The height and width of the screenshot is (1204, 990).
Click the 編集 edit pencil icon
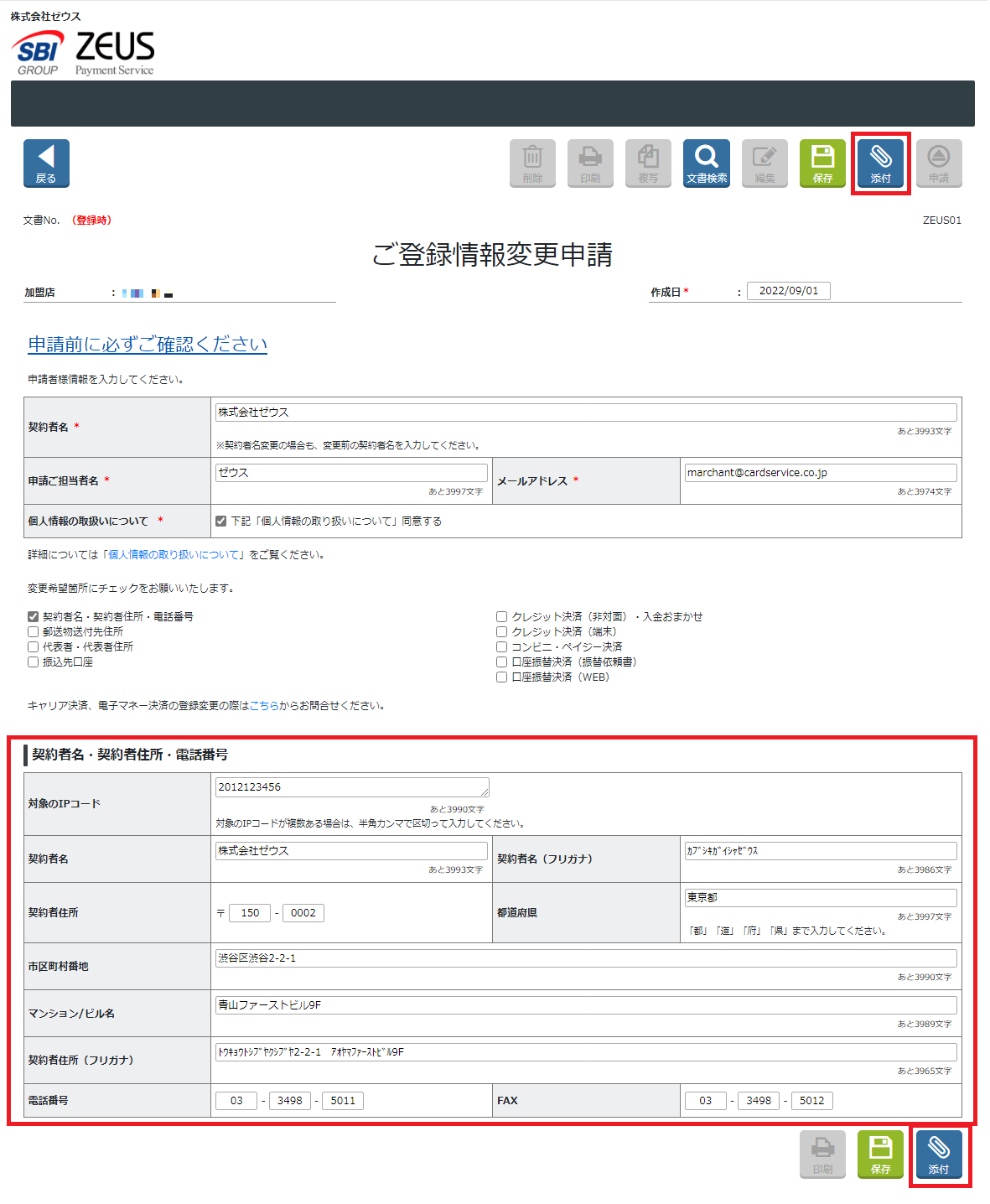764,163
